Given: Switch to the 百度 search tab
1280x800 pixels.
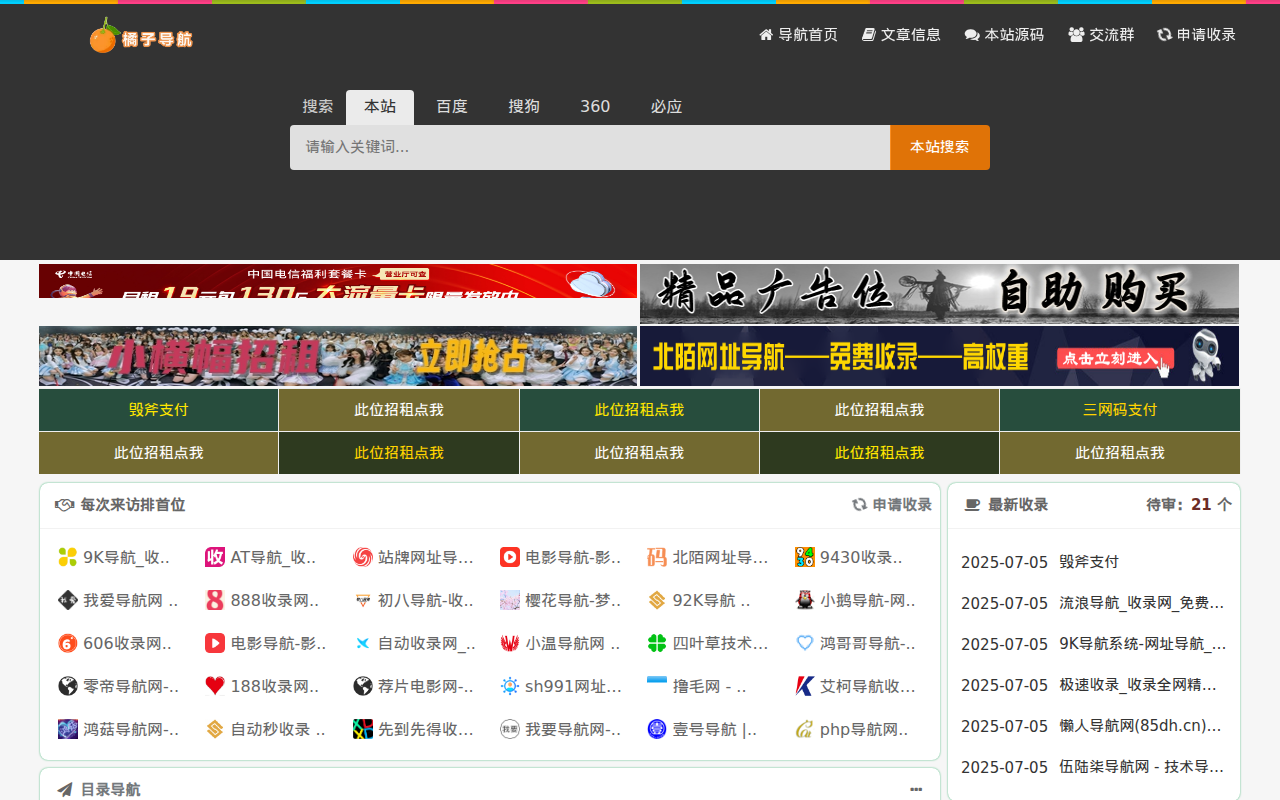Looking at the screenshot, I should pos(452,107).
